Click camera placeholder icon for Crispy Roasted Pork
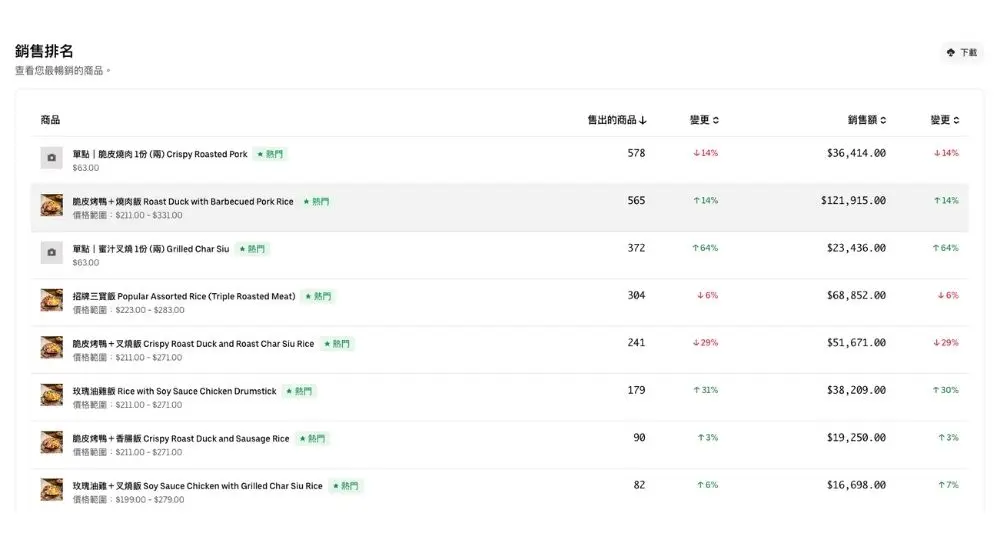Image resolution: width=1000 pixels, height=560 pixels. coord(52,158)
